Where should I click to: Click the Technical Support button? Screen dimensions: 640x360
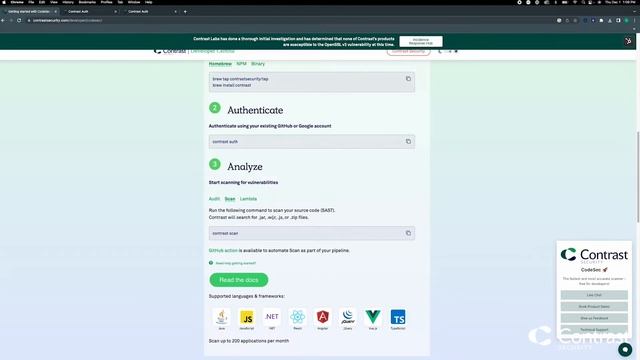(594, 329)
